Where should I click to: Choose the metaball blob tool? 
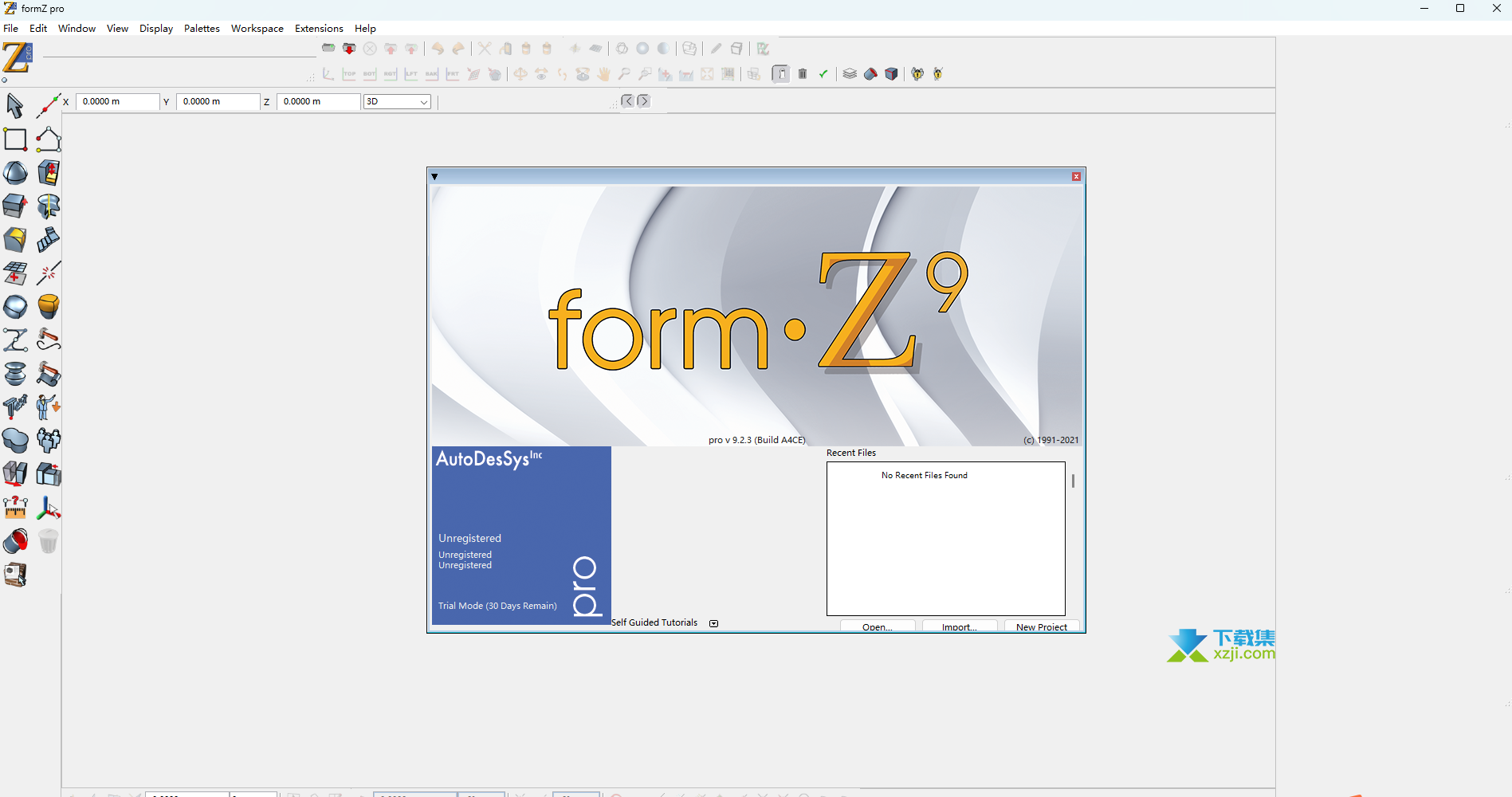tap(15, 440)
